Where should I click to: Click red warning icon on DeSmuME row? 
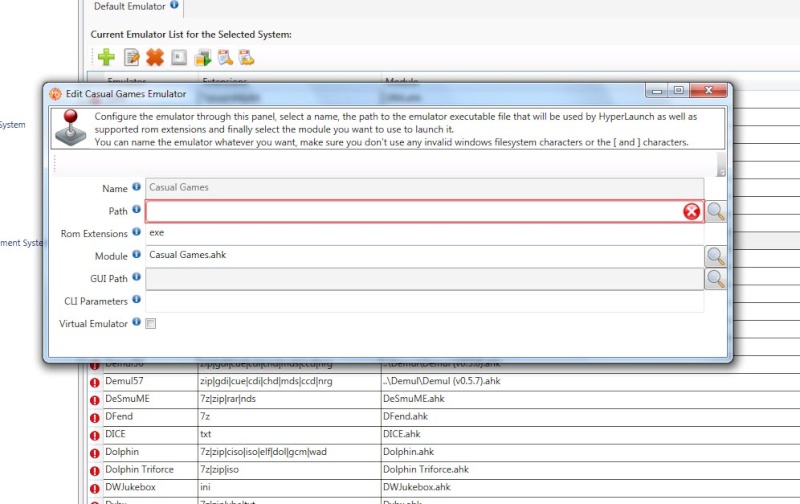tap(94, 400)
